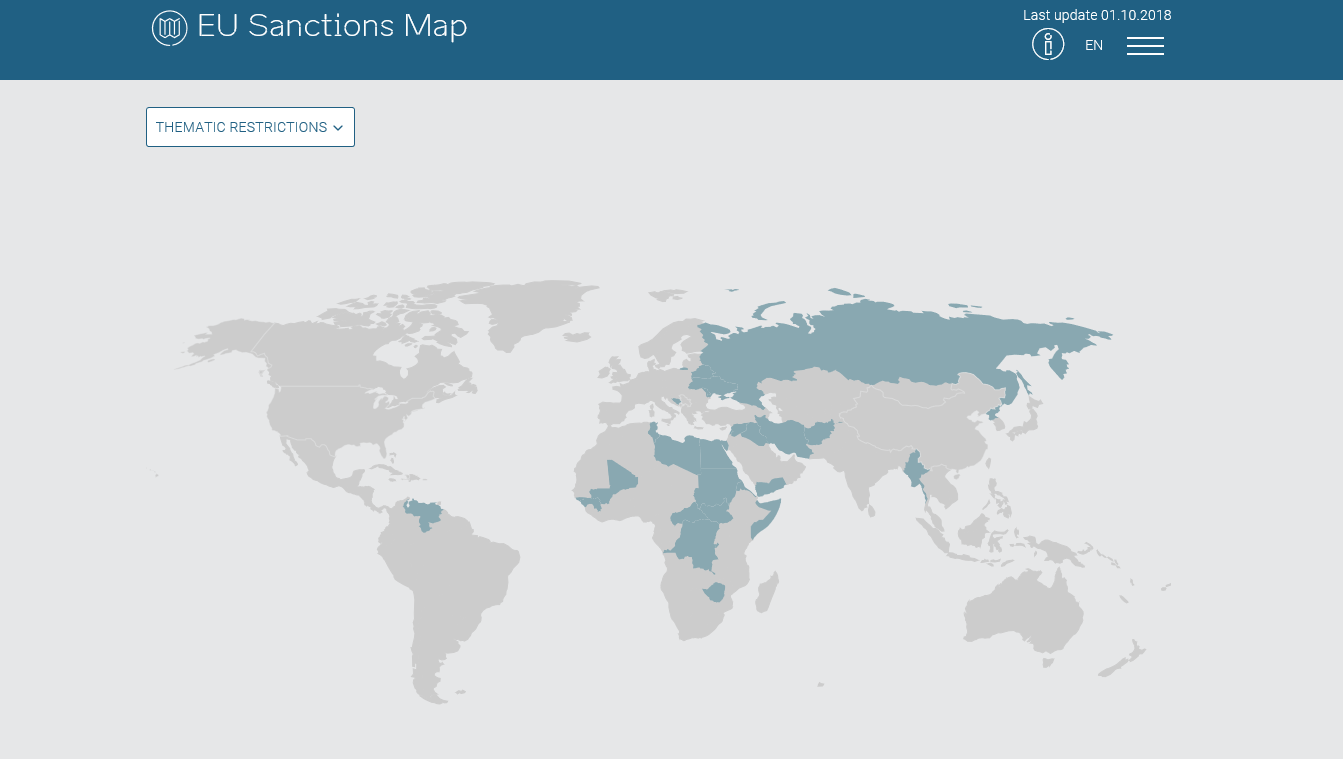Open the hamburger menu
Viewport: 1343px width, 759px height.
[x=1145, y=46]
